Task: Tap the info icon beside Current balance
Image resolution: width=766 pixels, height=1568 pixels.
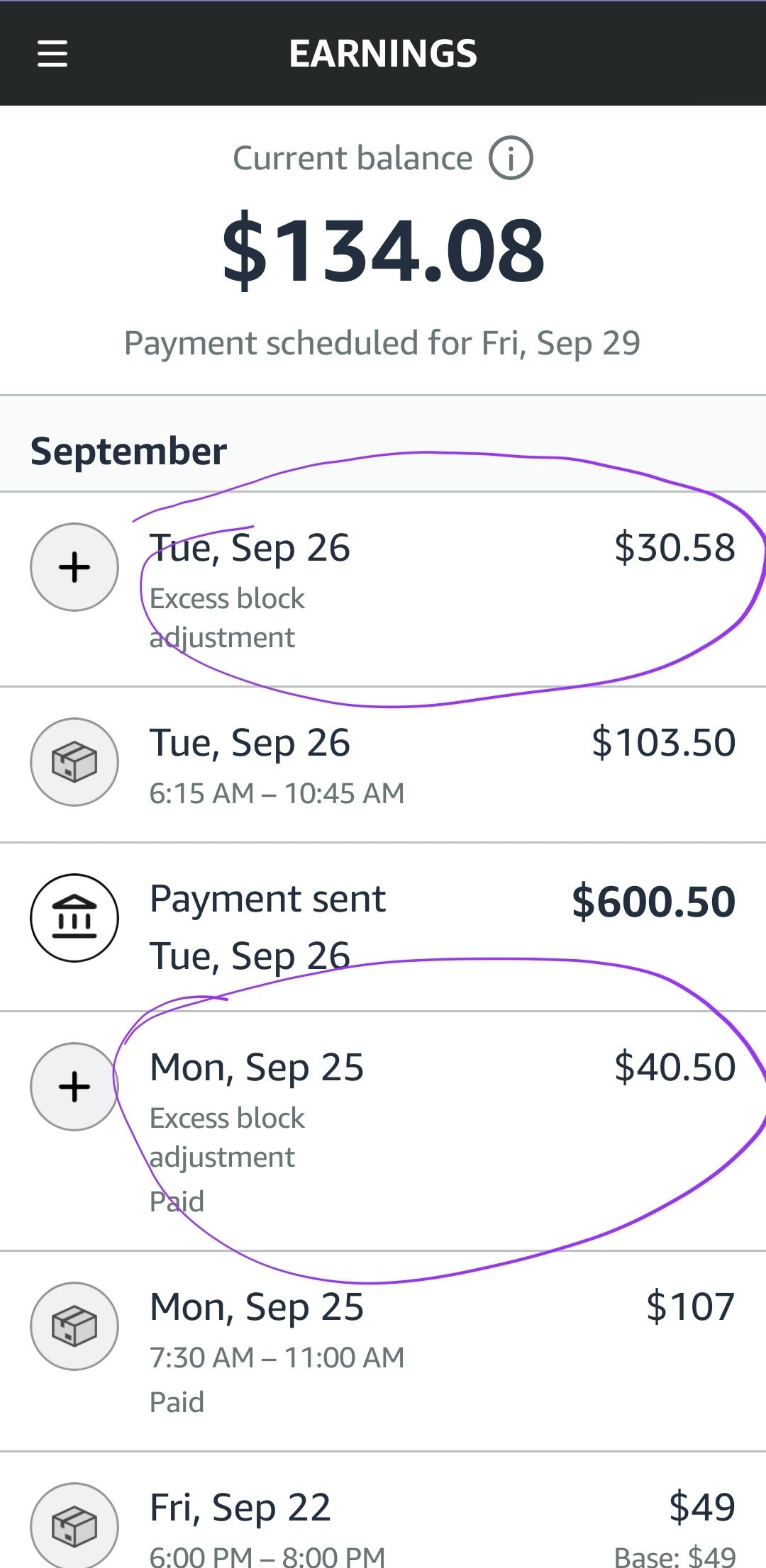Action: (x=509, y=159)
